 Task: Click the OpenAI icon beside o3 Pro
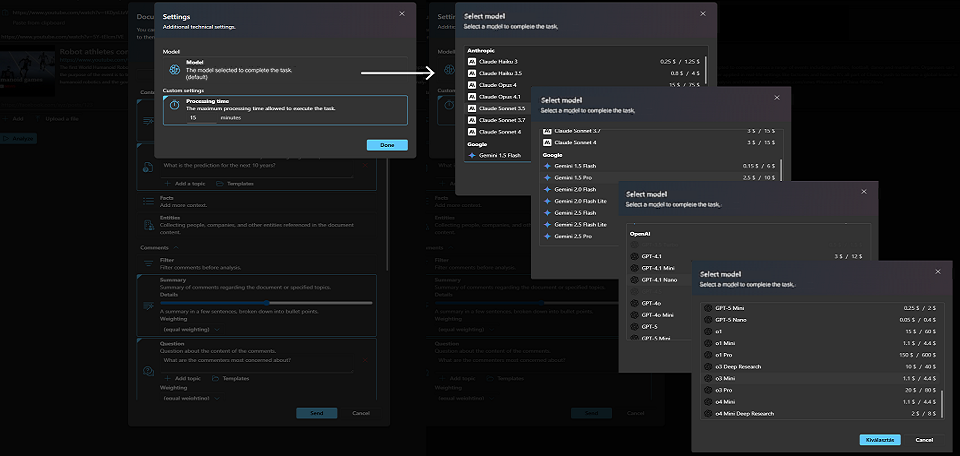point(708,390)
